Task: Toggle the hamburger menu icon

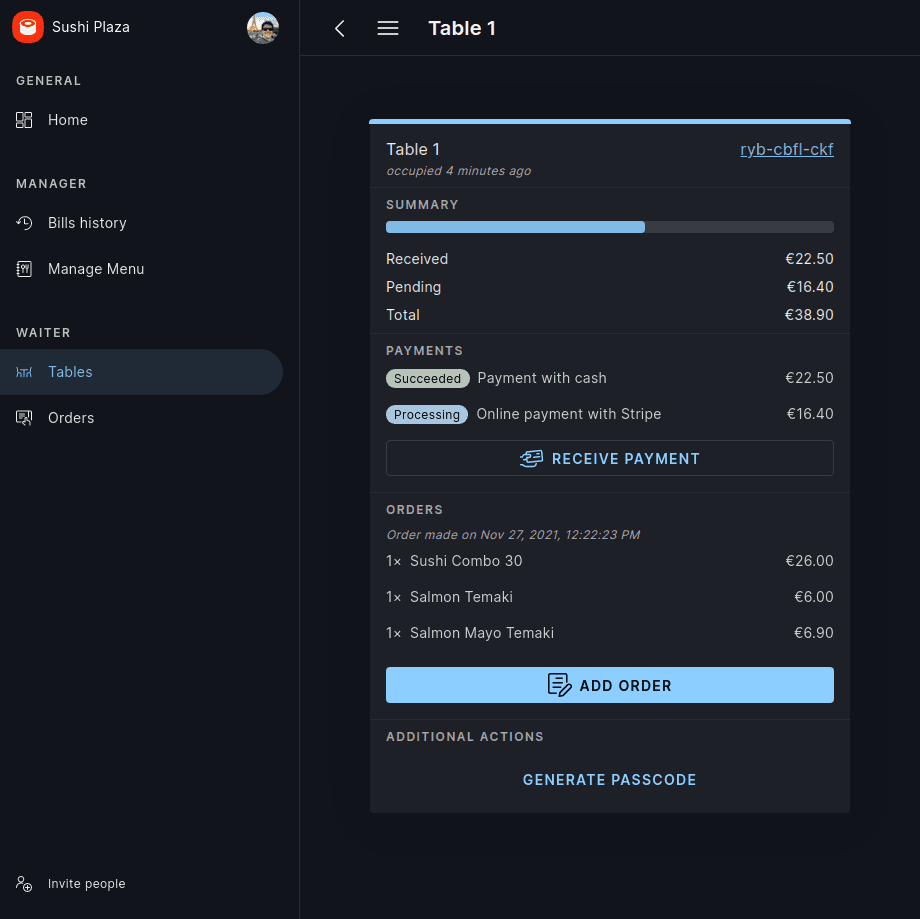Action: coord(388,28)
